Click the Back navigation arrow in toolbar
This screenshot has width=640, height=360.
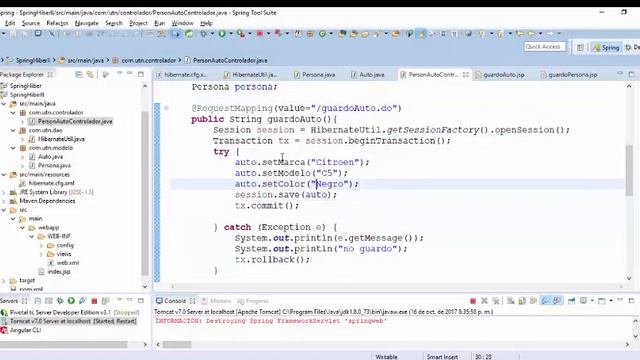click(531, 33)
